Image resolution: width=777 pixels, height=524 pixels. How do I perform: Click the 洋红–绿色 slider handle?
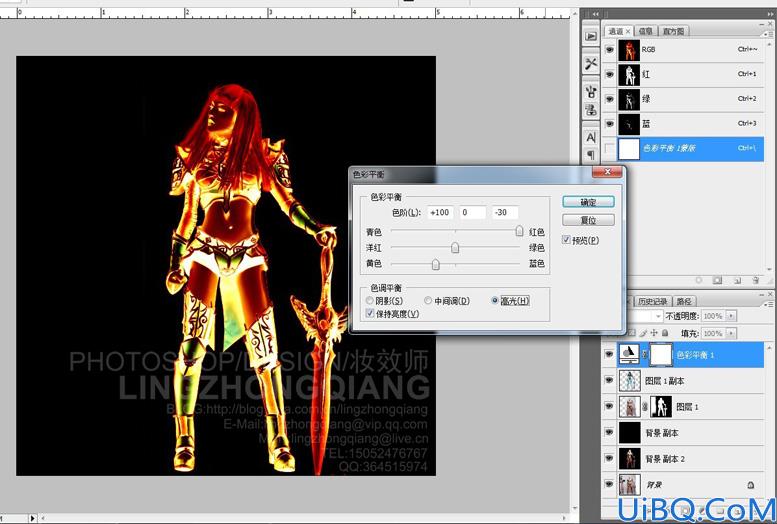pyautogui.click(x=455, y=247)
